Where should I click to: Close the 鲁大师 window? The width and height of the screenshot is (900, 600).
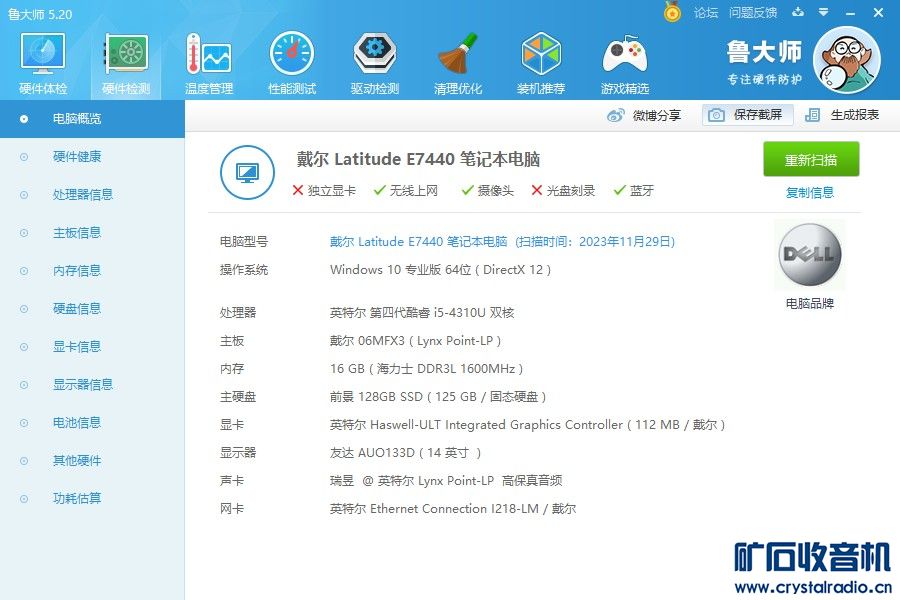coord(878,12)
